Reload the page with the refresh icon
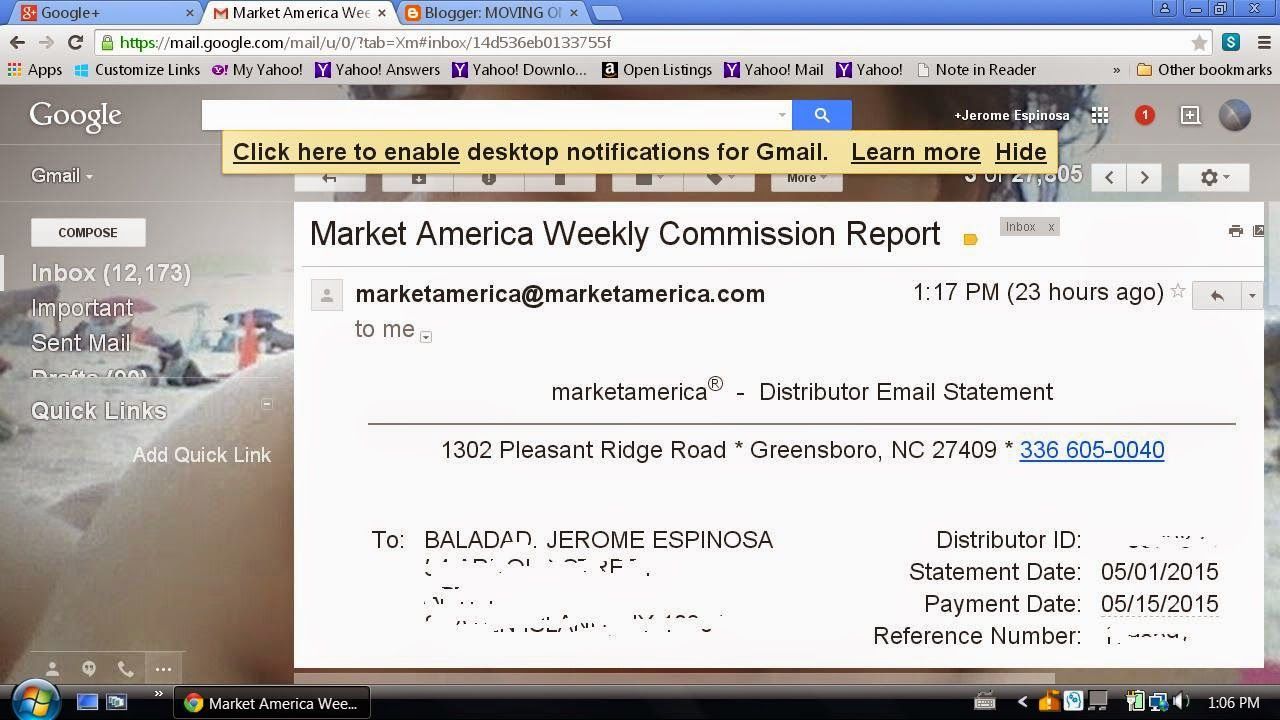Viewport: 1280px width, 720px height. point(75,42)
